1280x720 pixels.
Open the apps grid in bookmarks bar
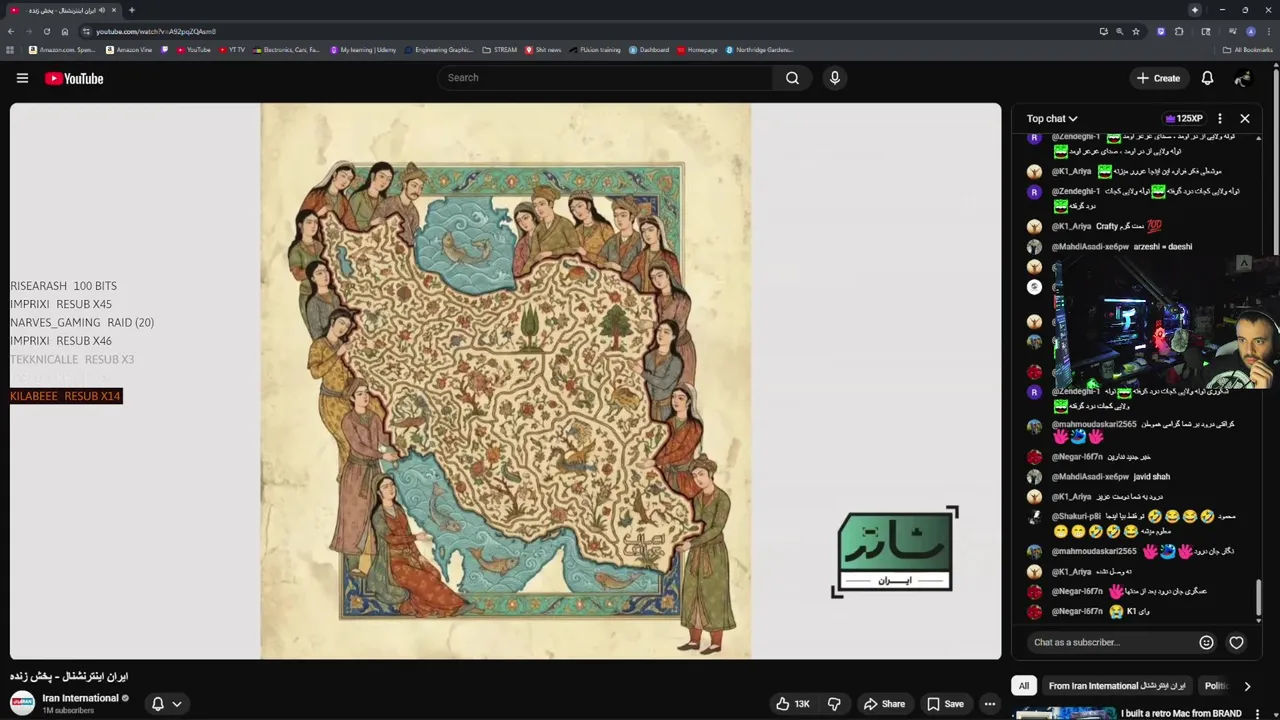coord(10,49)
